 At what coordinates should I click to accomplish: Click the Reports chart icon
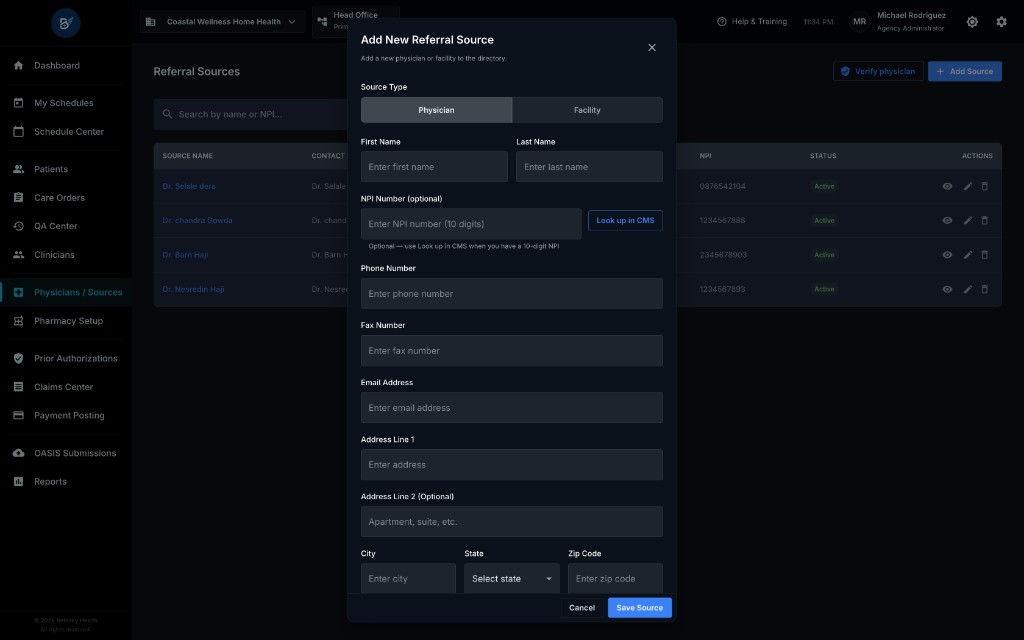[x=18, y=482]
